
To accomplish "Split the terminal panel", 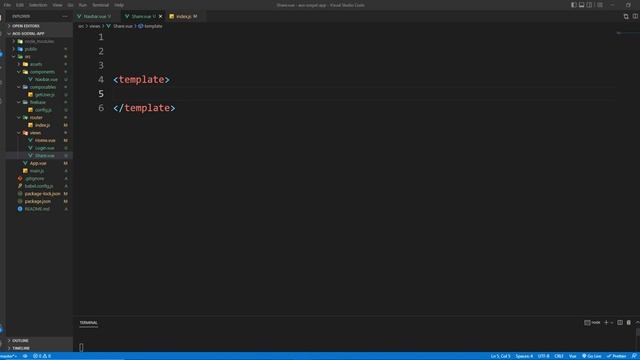I will (620, 322).
